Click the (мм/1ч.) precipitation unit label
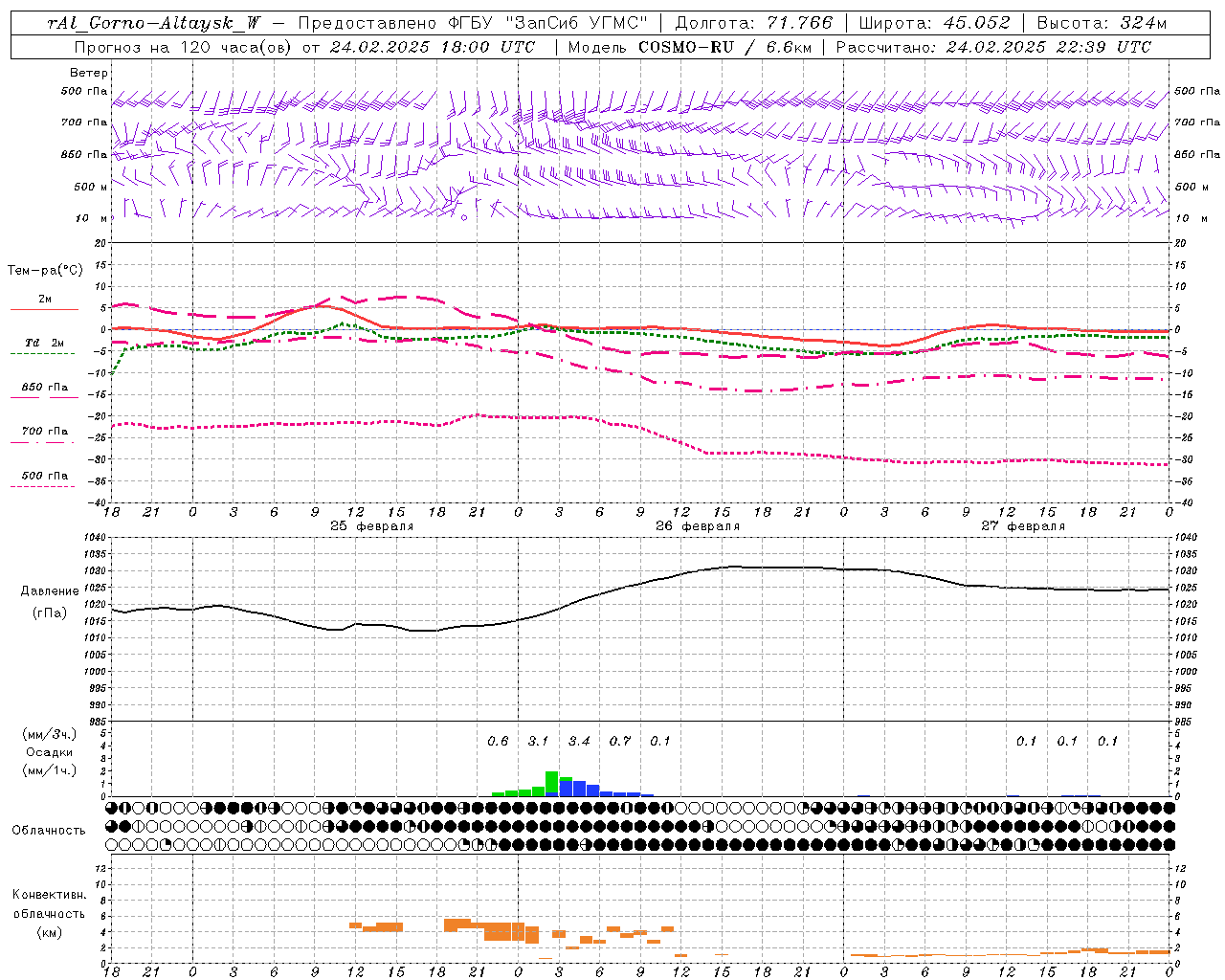 pos(50,770)
